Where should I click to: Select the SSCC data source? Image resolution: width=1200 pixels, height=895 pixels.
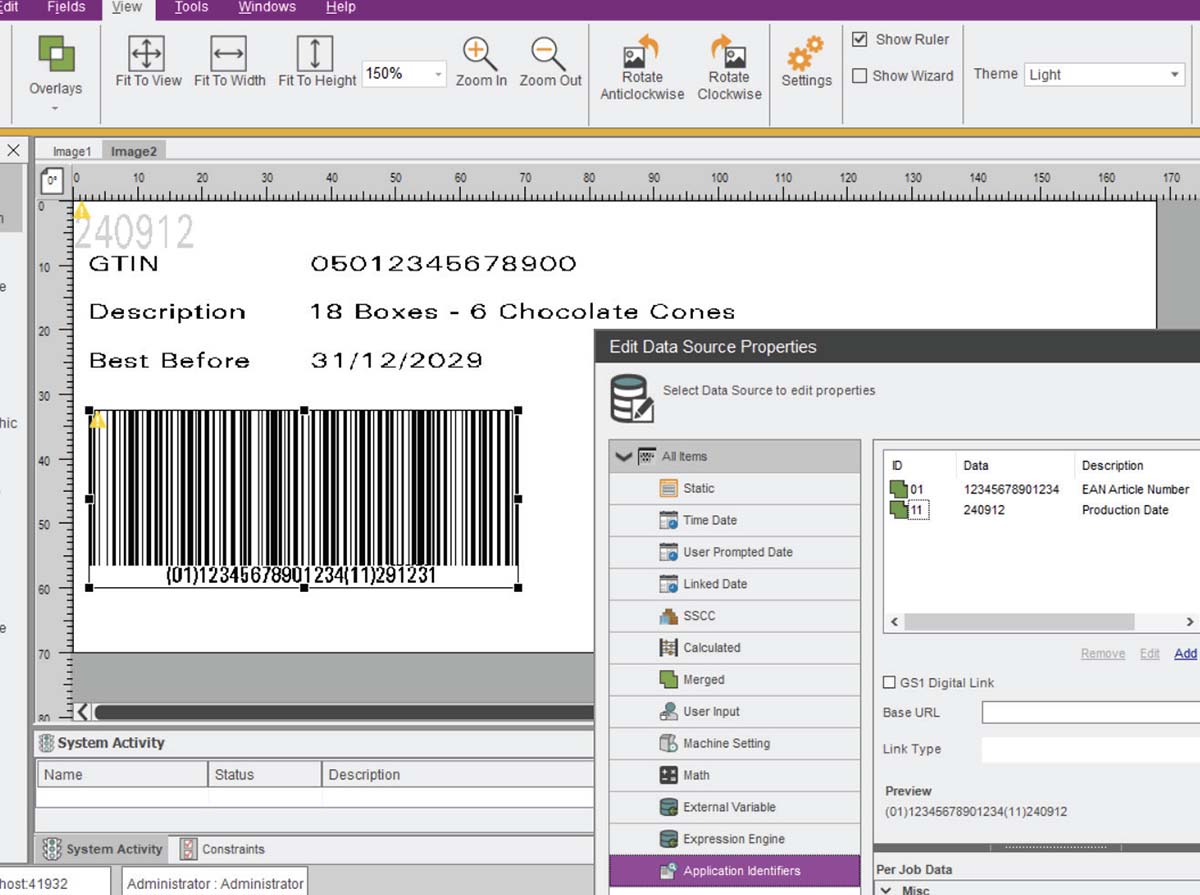pos(735,616)
